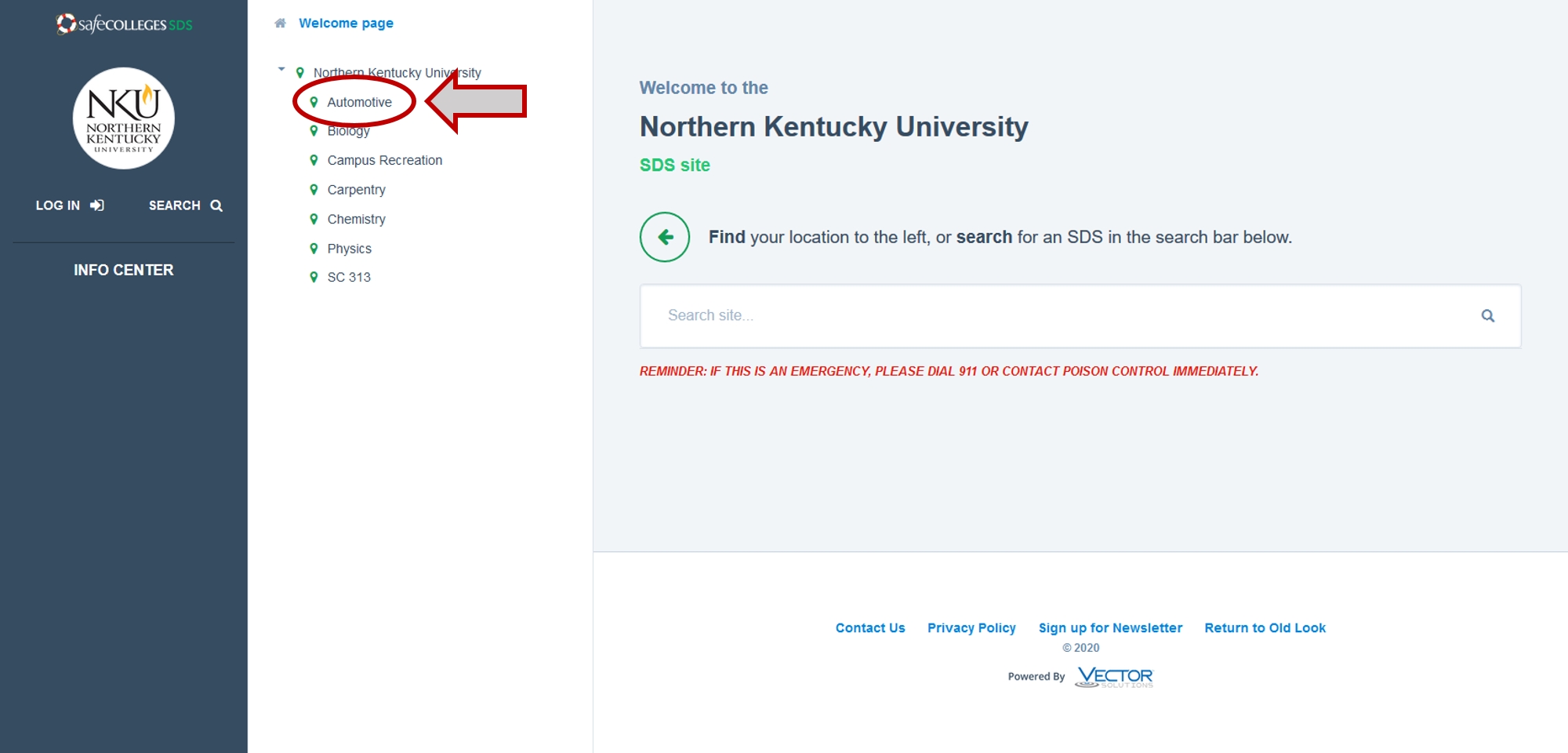This screenshot has width=1568, height=753.
Task: Click the pin icon beside Campus Recreation
Action: 314,160
